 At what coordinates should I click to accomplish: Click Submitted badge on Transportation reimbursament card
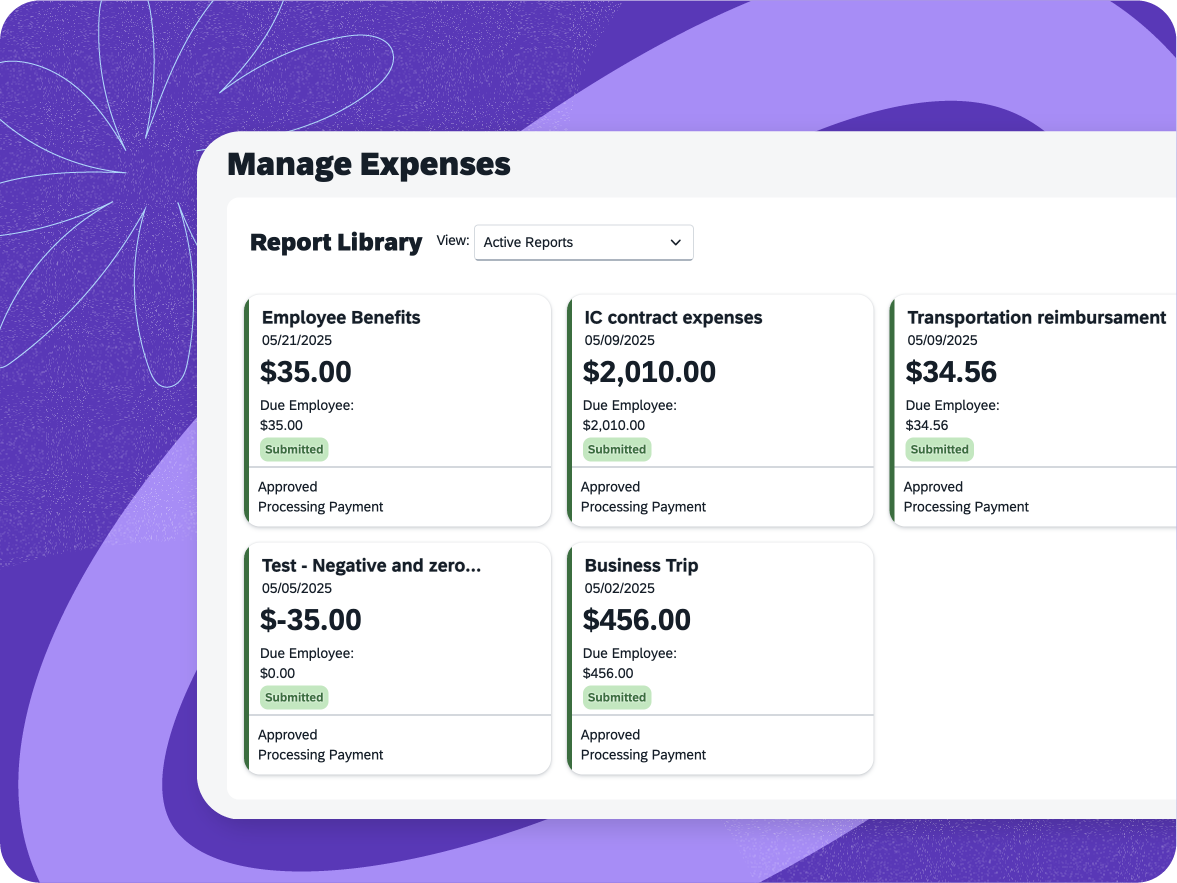[x=939, y=450]
